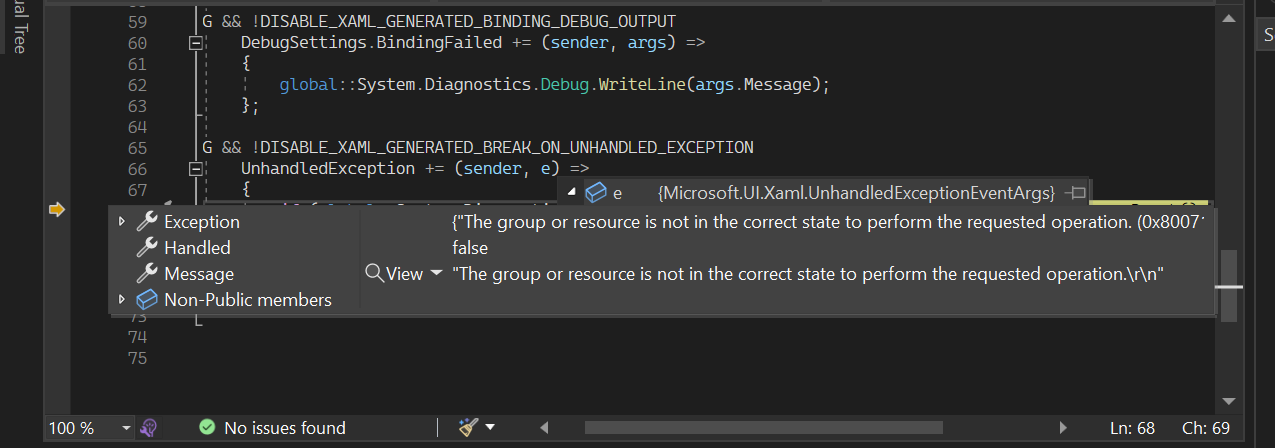Collapse the BindingFailed lambda block on line 60
Image resolution: width=1275 pixels, height=448 pixels.
tap(195, 43)
